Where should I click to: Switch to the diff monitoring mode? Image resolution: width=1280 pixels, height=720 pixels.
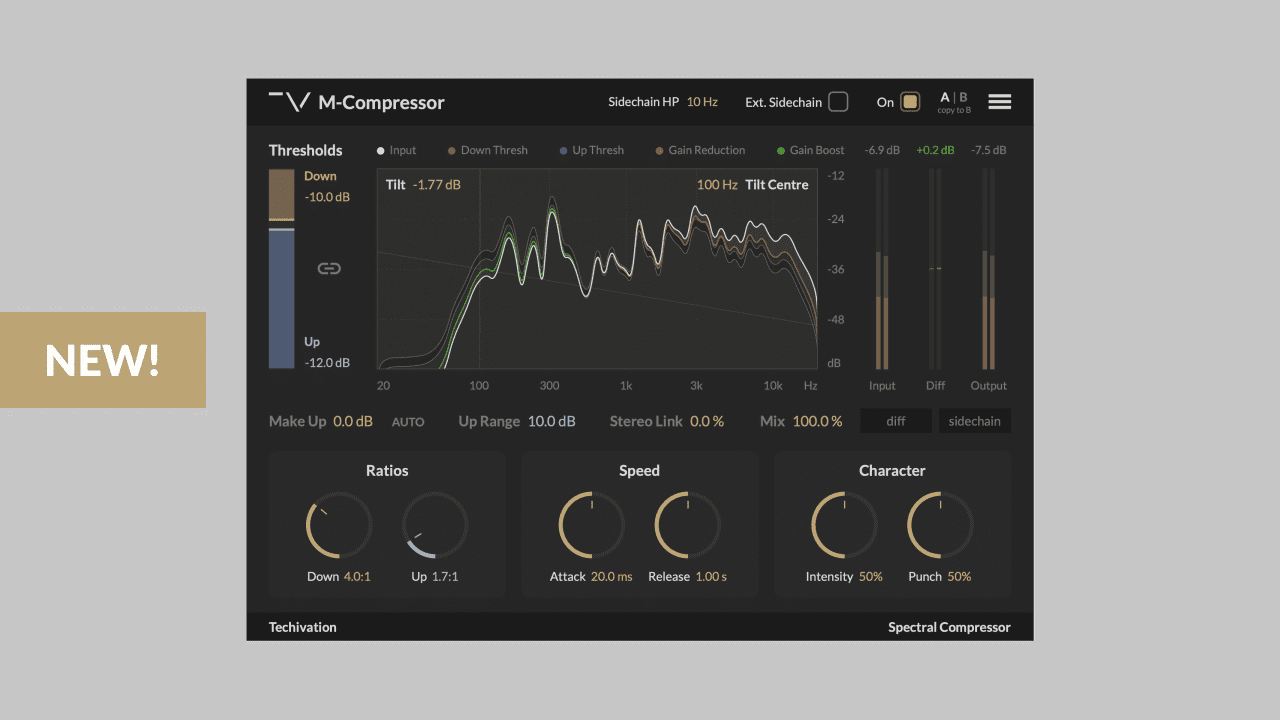click(x=896, y=421)
